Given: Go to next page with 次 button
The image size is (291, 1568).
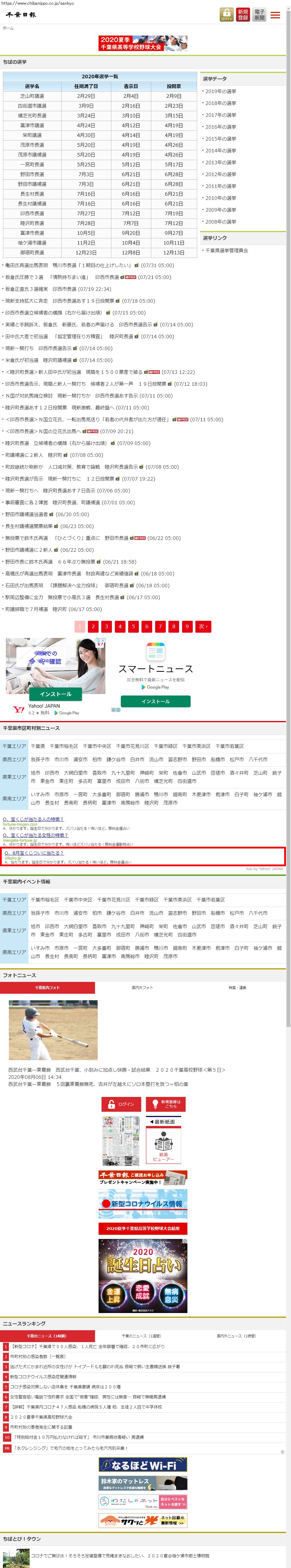Looking at the screenshot, I should tap(203, 626).
